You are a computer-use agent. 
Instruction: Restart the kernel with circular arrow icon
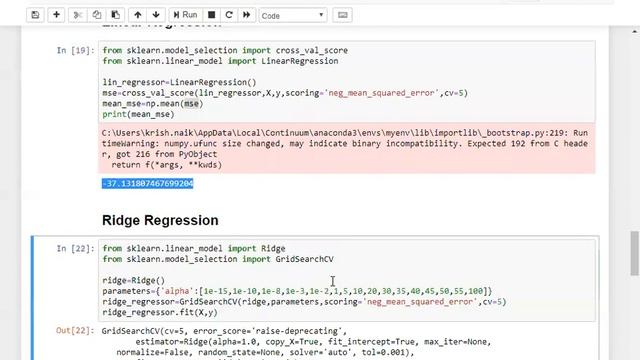[229, 15]
